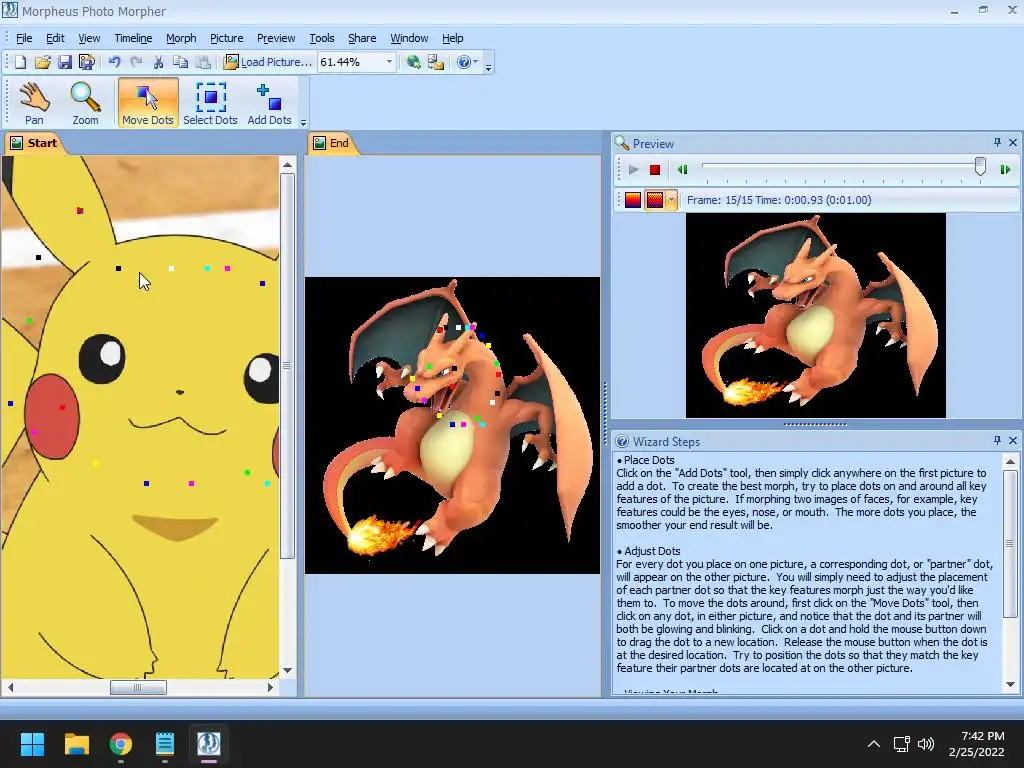Screen dimensions: 1024x768
Task: Open the Morph menu
Action: point(181,38)
